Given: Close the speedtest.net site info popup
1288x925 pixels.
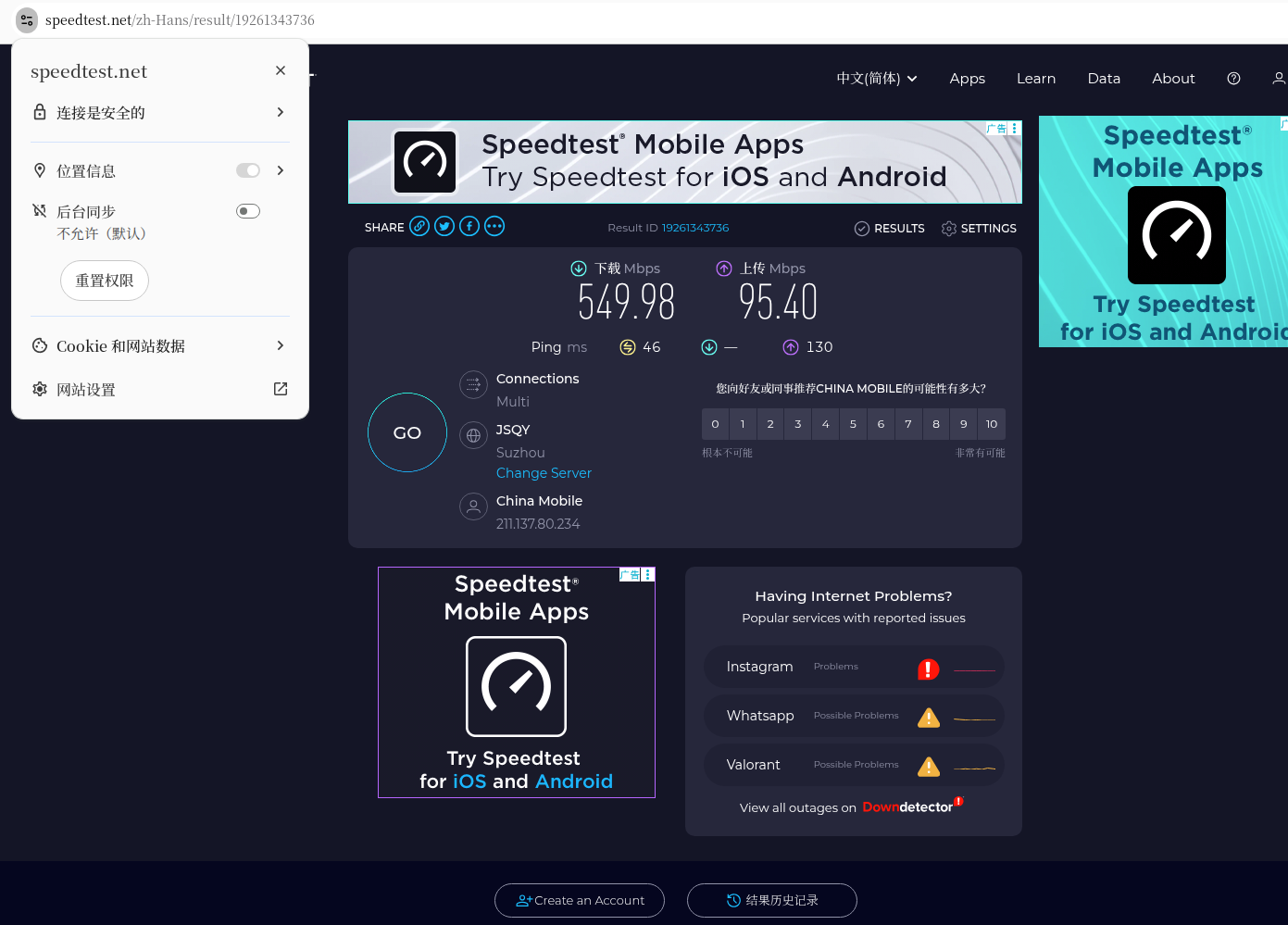Looking at the screenshot, I should (281, 70).
